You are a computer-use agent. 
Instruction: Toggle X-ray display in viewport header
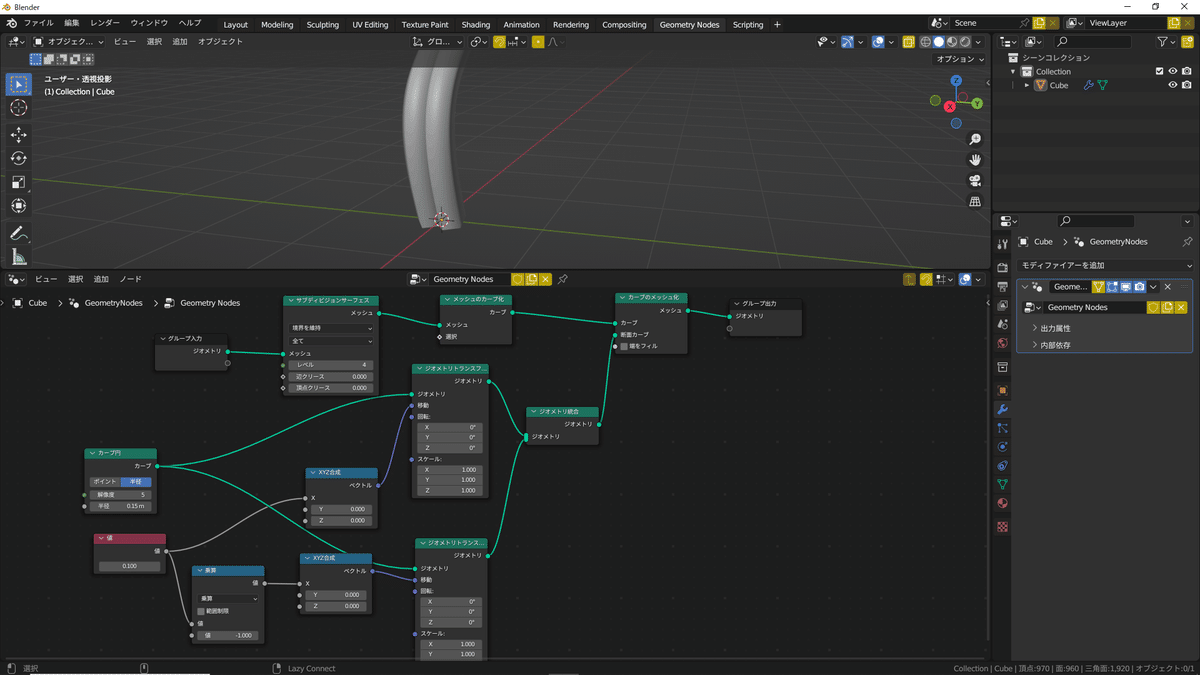(909, 42)
